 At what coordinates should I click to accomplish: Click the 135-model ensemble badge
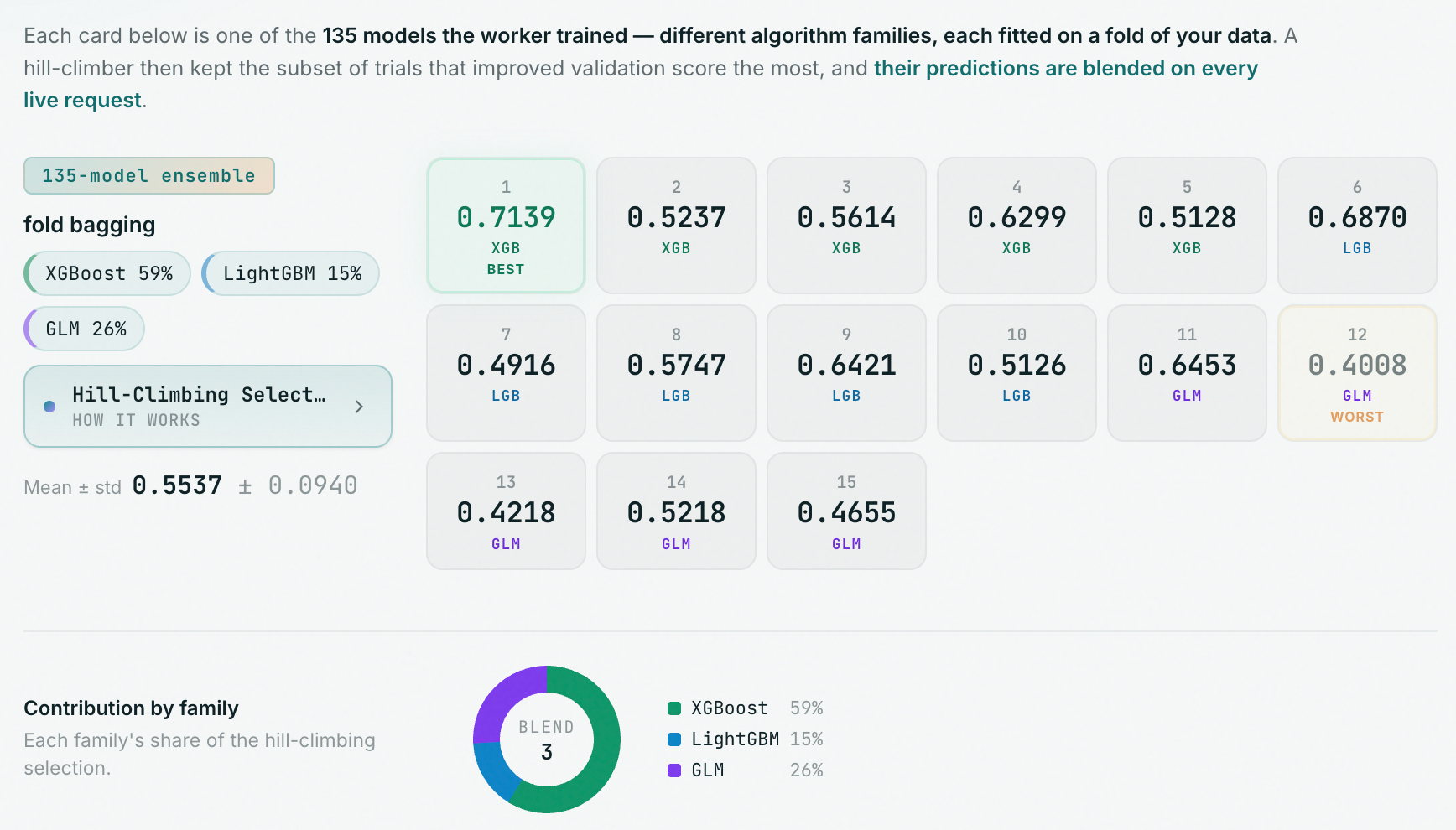pyautogui.click(x=149, y=176)
